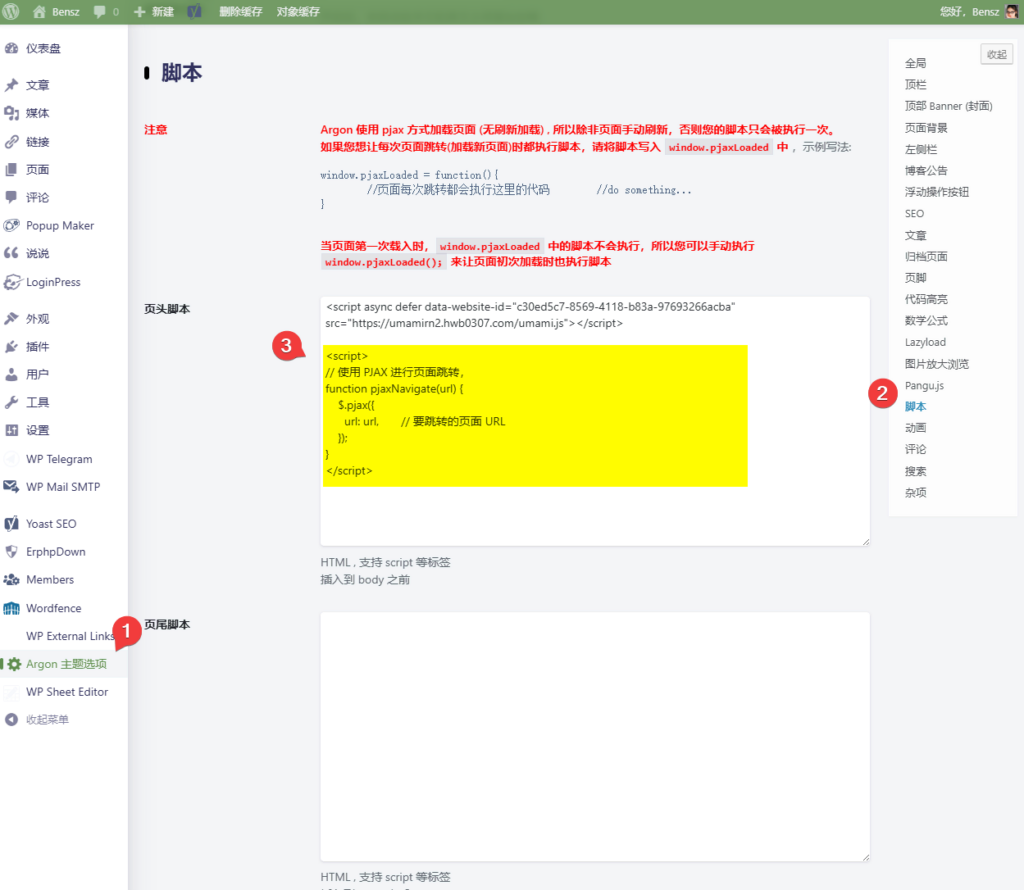1024x890 pixels.
Task: Click 删除缓存 in the top bar
Action: pos(241,12)
